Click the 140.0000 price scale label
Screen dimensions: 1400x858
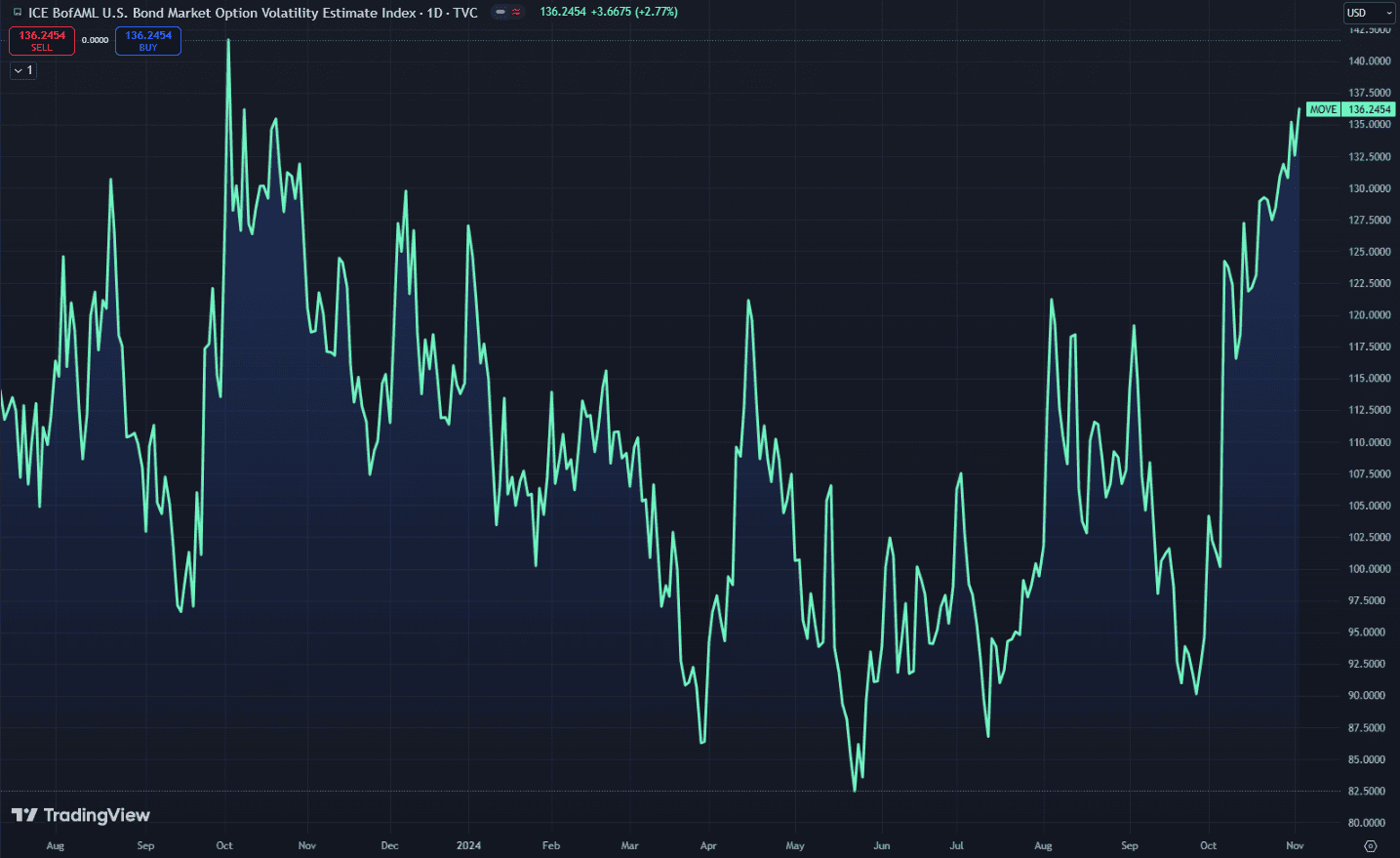click(1370, 61)
